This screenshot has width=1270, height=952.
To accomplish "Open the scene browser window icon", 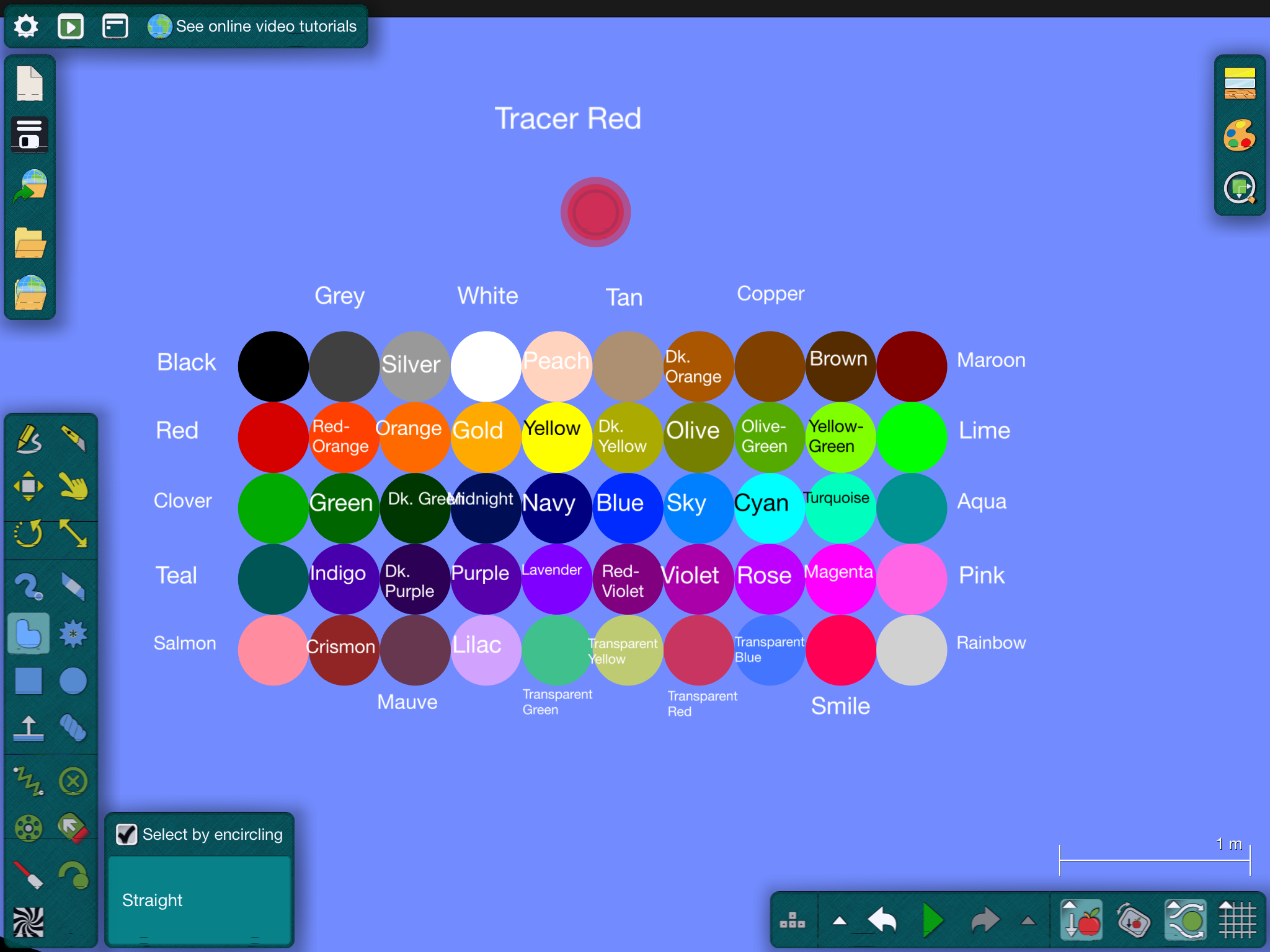I will click(115, 27).
